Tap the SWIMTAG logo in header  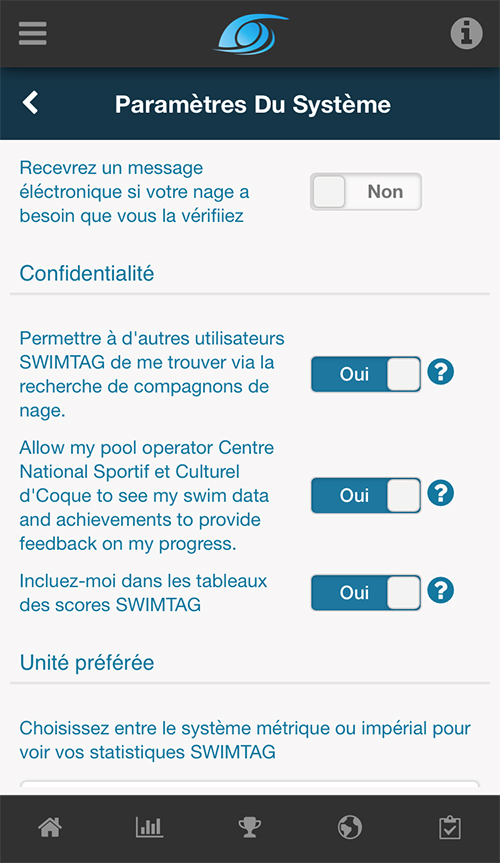251,34
